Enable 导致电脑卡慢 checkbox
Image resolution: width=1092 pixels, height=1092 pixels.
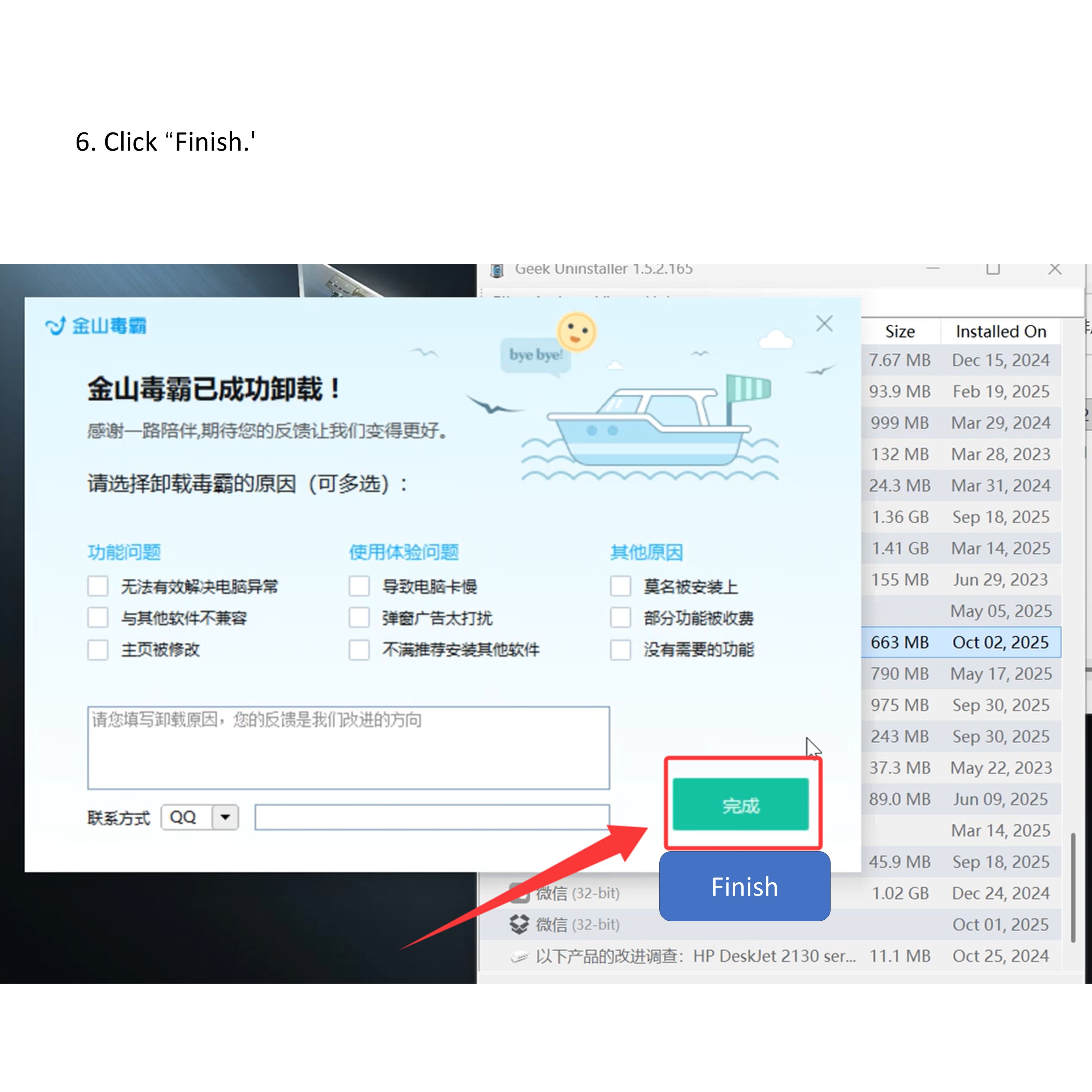pyautogui.click(x=359, y=586)
